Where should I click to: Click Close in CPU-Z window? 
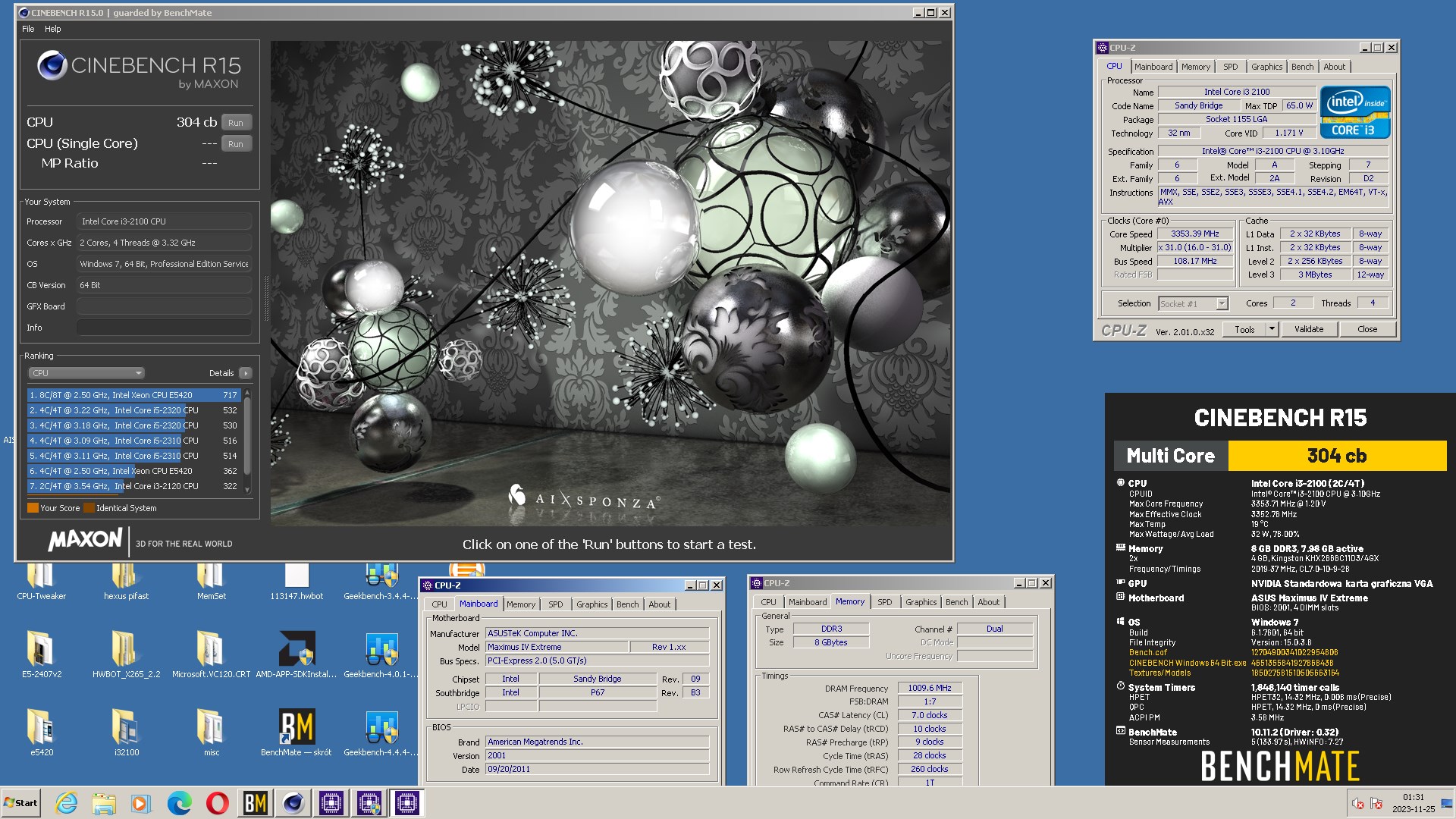1367,329
